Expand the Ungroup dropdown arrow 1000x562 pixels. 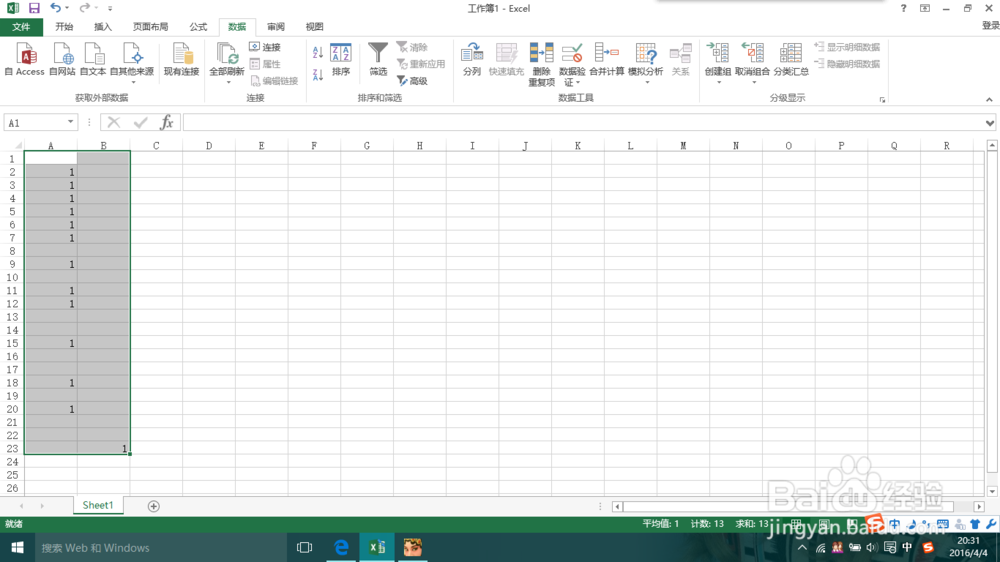coord(753,82)
